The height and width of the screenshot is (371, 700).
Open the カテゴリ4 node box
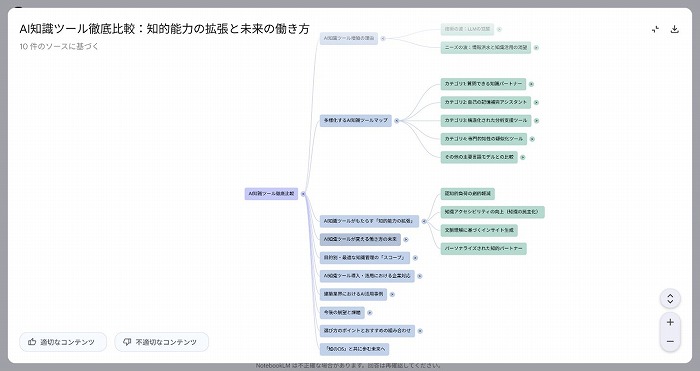pos(483,139)
